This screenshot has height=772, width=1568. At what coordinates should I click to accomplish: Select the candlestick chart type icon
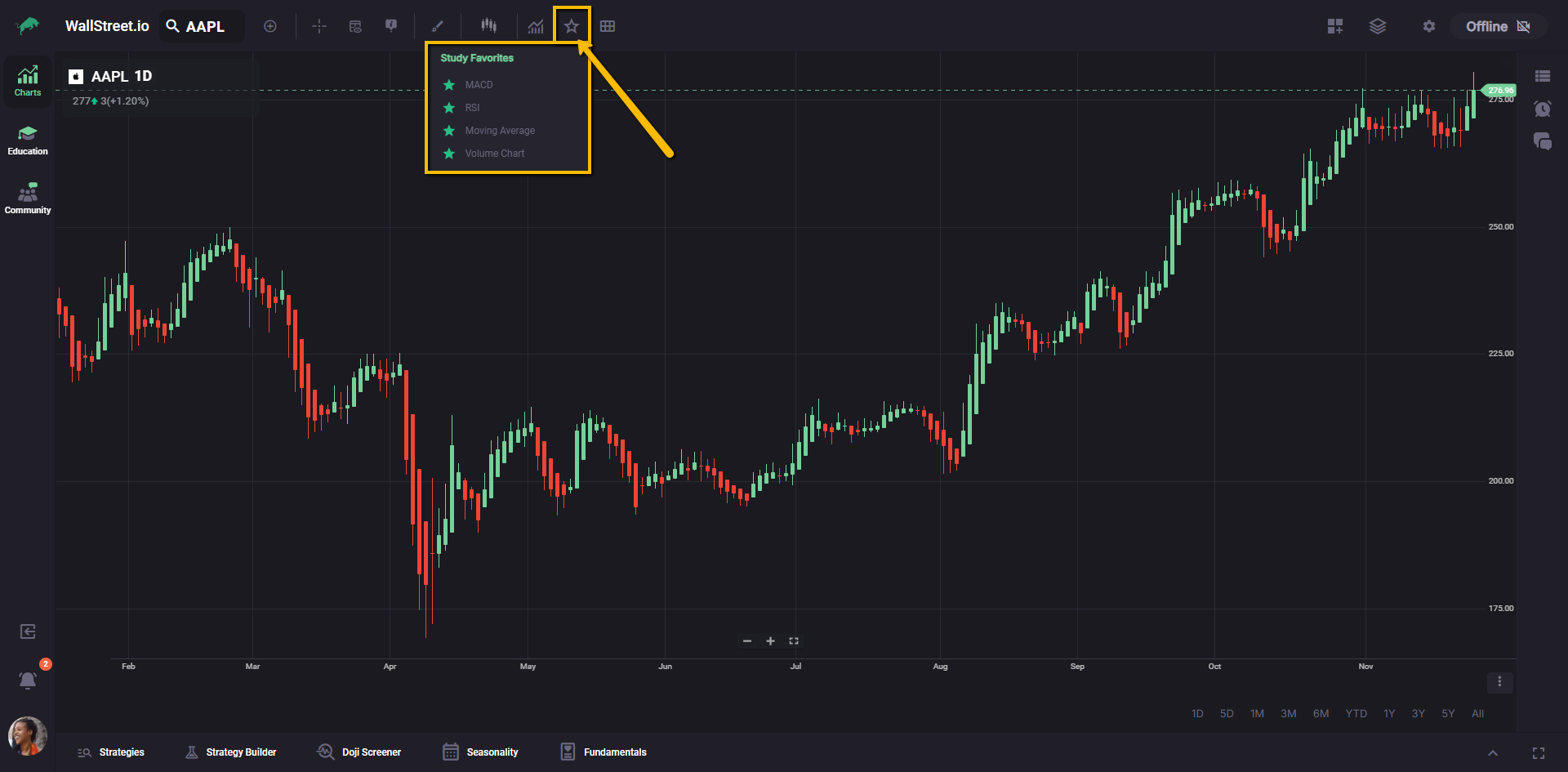(488, 26)
